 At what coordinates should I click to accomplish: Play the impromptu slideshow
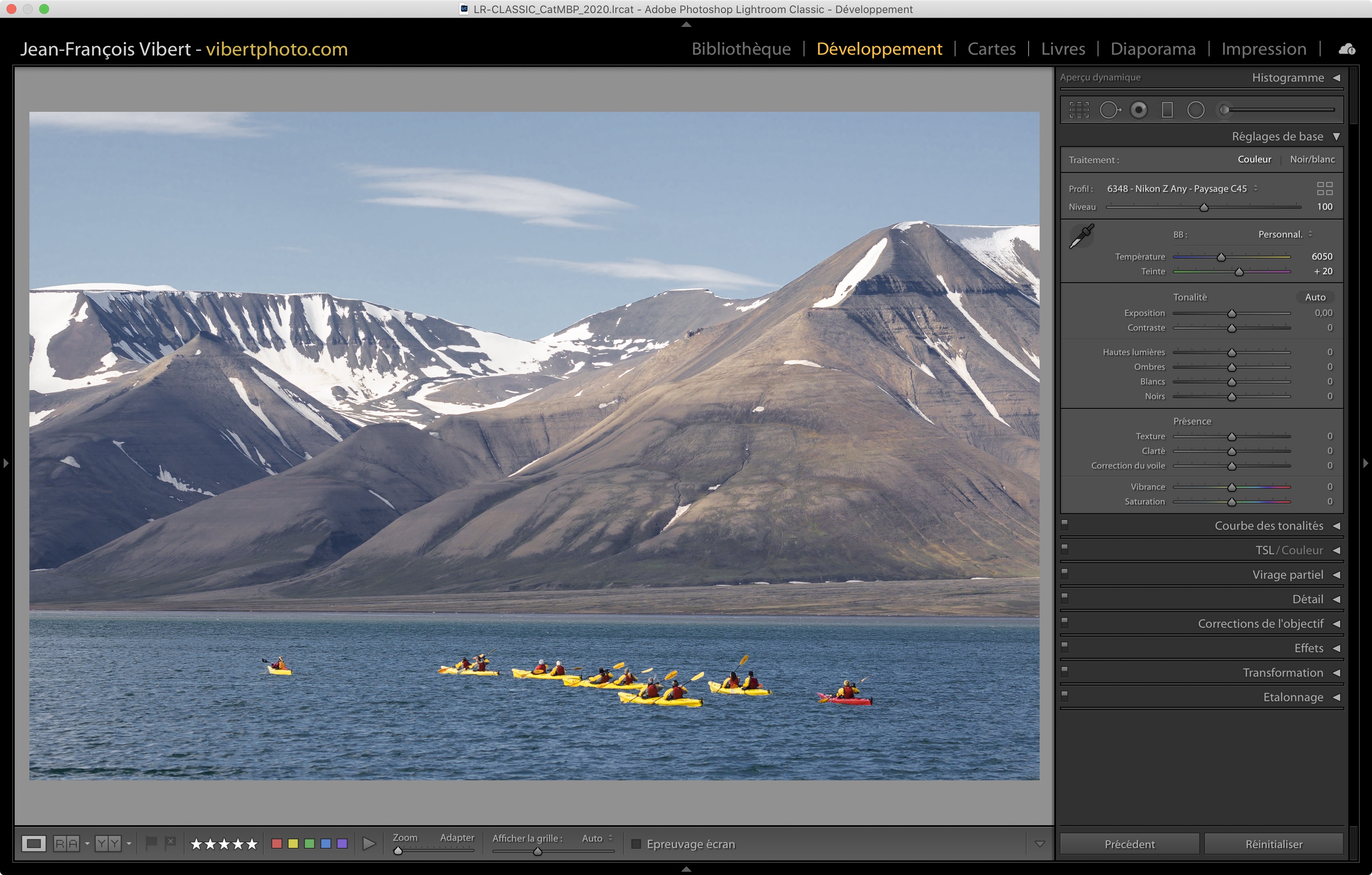(x=369, y=843)
